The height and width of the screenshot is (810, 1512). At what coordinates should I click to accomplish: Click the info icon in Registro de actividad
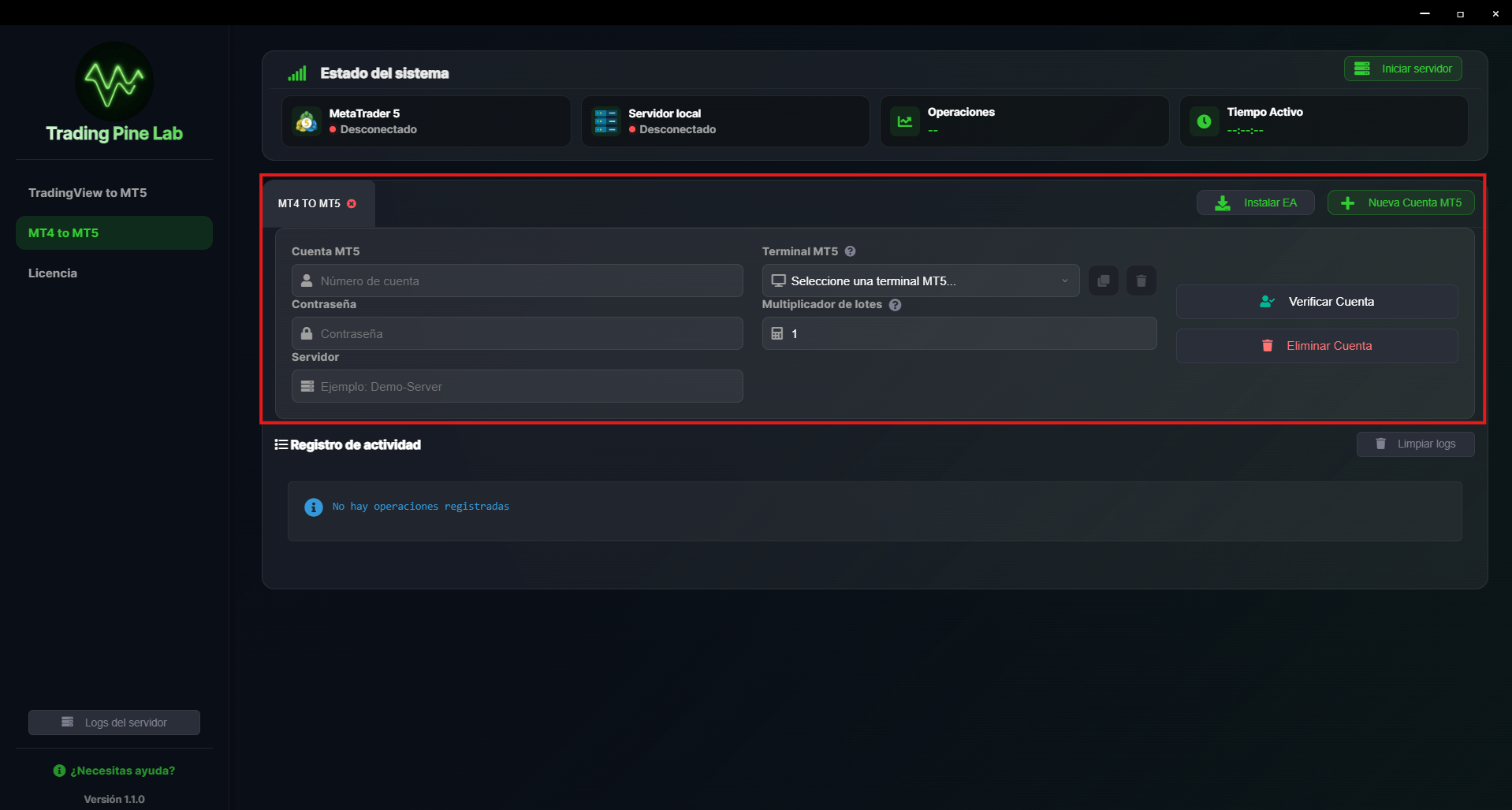[x=313, y=507]
